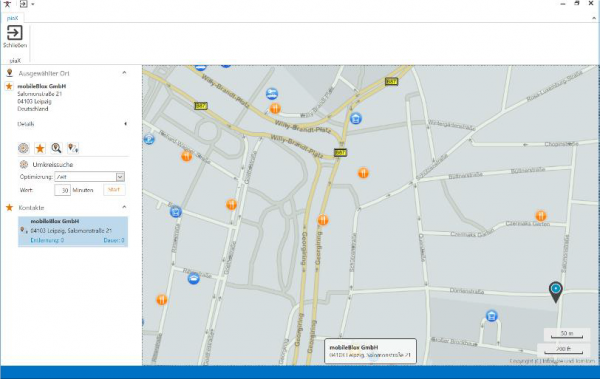600x379 pixels.
Task: Select the Umkreissuche radius tool button
Action: point(24,148)
